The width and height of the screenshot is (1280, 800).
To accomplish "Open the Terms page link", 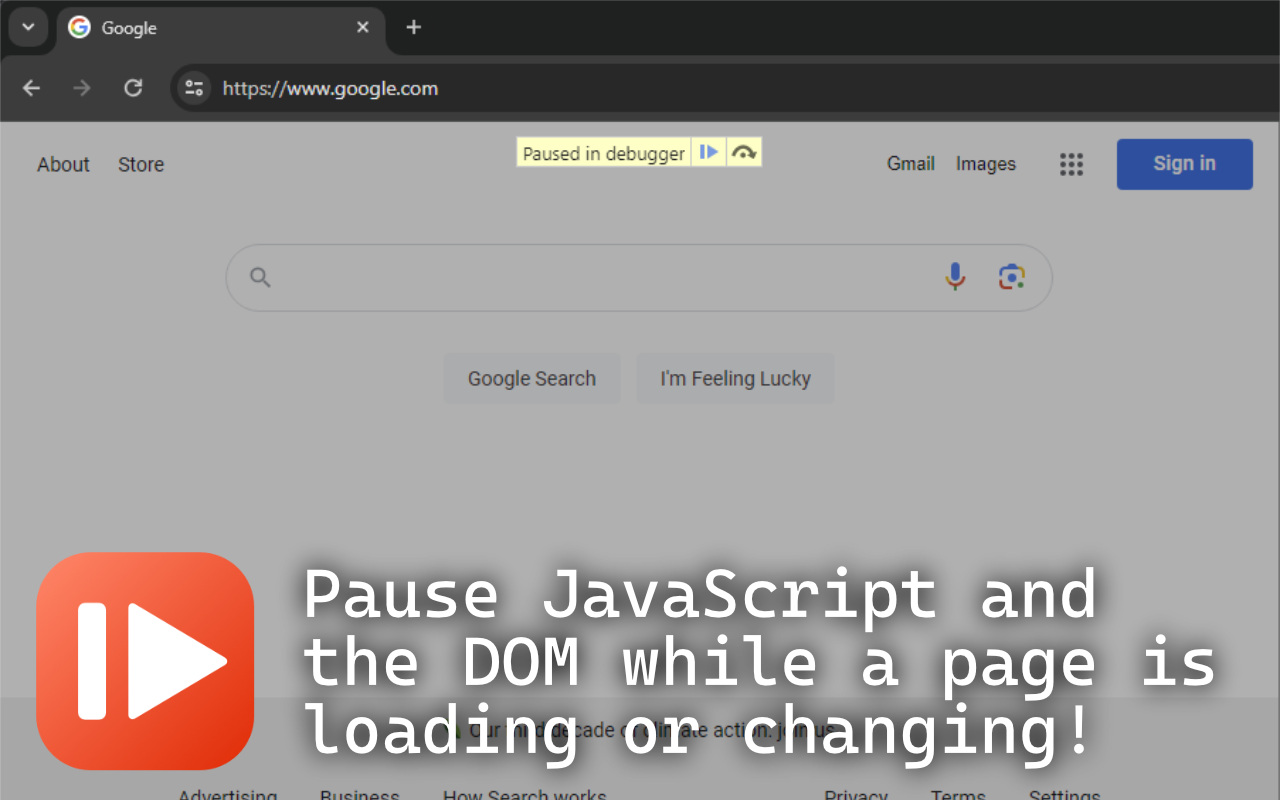I will [958, 793].
